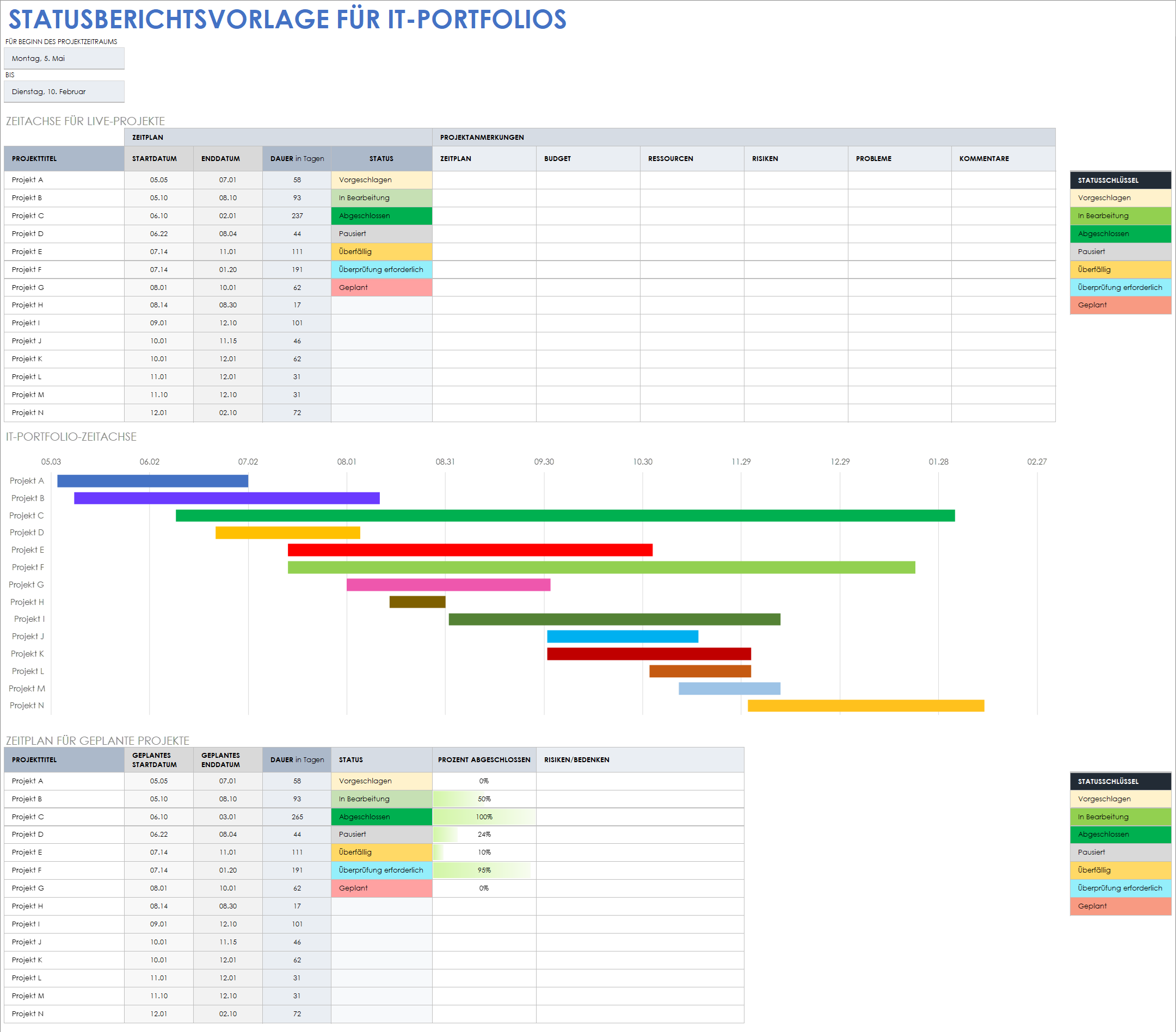Click the end date field 'Dienstag, 10. Februar'
The width and height of the screenshot is (1176, 1032).
tap(64, 91)
